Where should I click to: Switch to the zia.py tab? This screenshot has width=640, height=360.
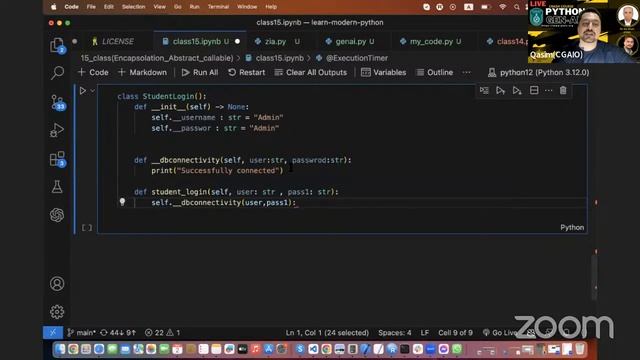point(277,42)
